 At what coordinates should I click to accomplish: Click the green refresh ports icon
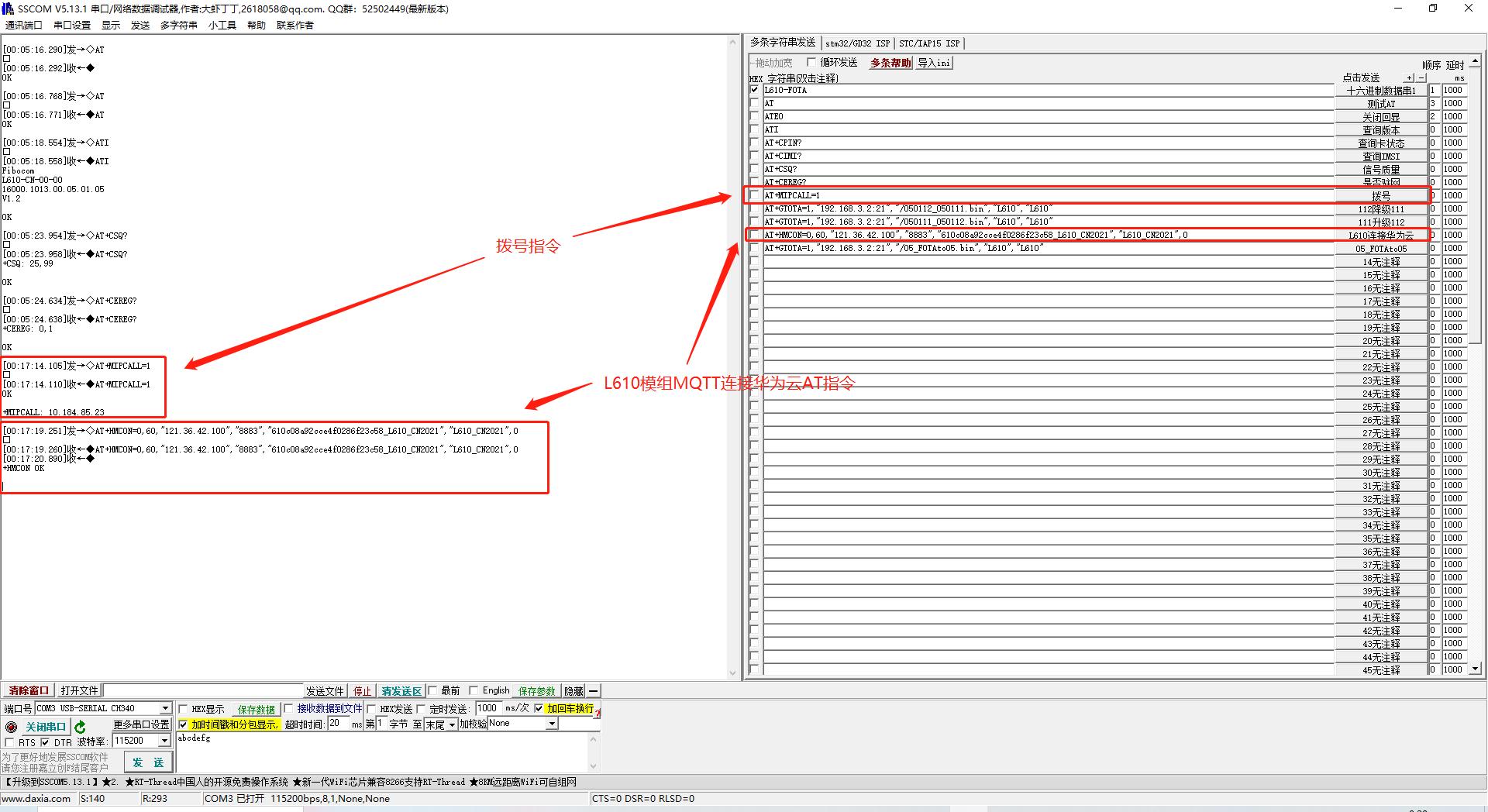coord(80,727)
